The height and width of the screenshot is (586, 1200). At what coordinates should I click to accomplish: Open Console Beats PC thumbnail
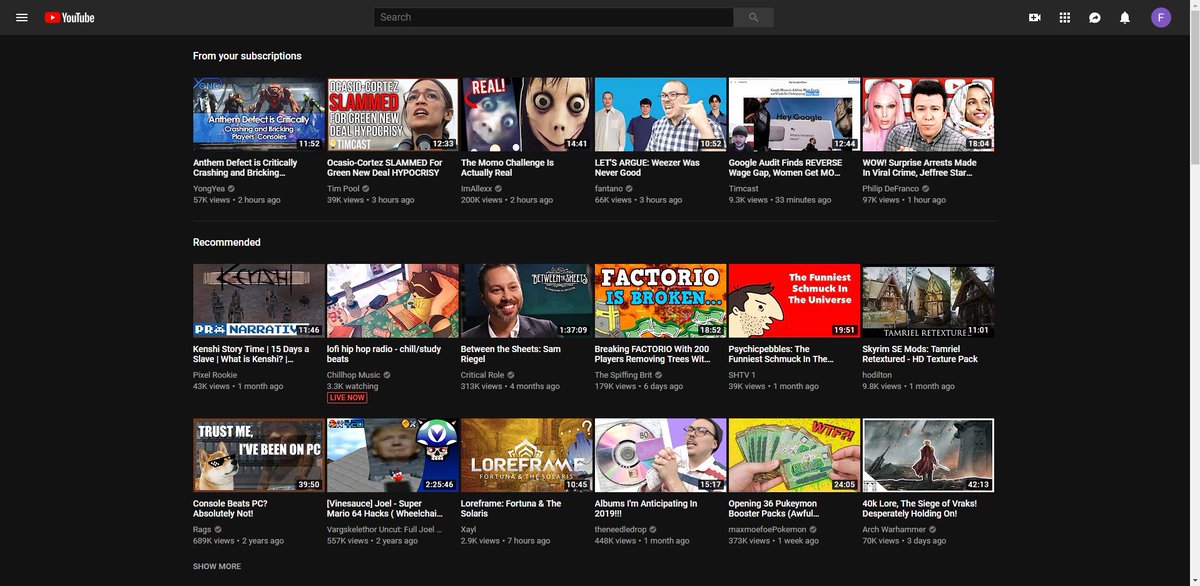pyautogui.click(x=258, y=455)
